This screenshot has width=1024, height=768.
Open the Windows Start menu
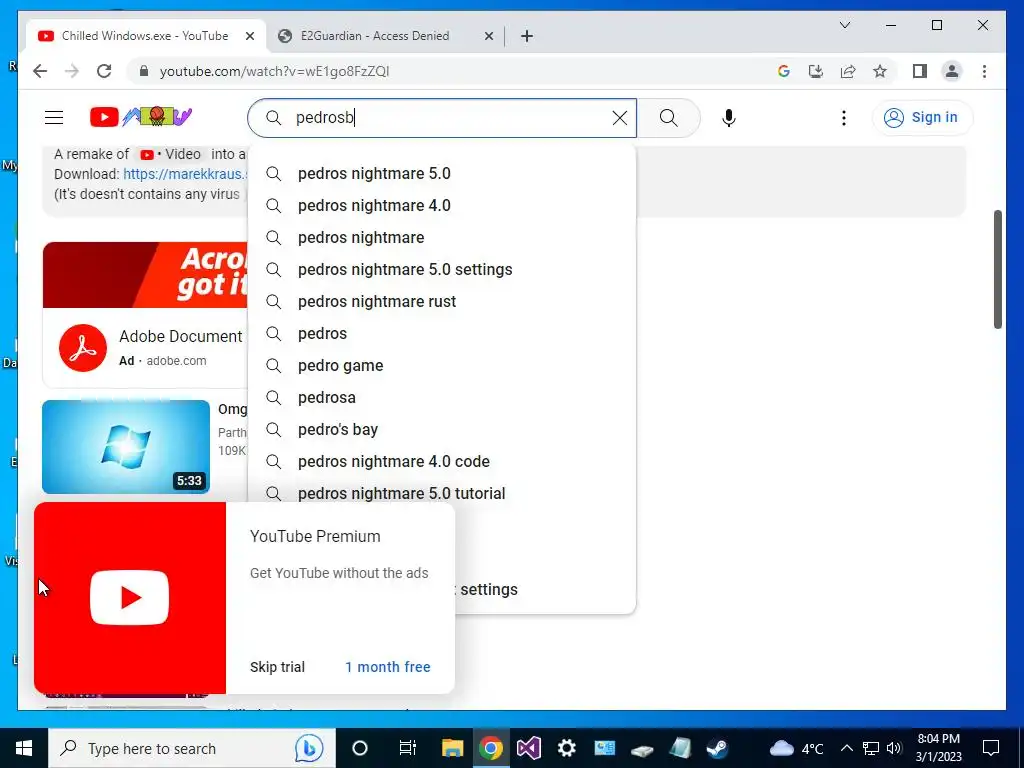pos(24,748)
